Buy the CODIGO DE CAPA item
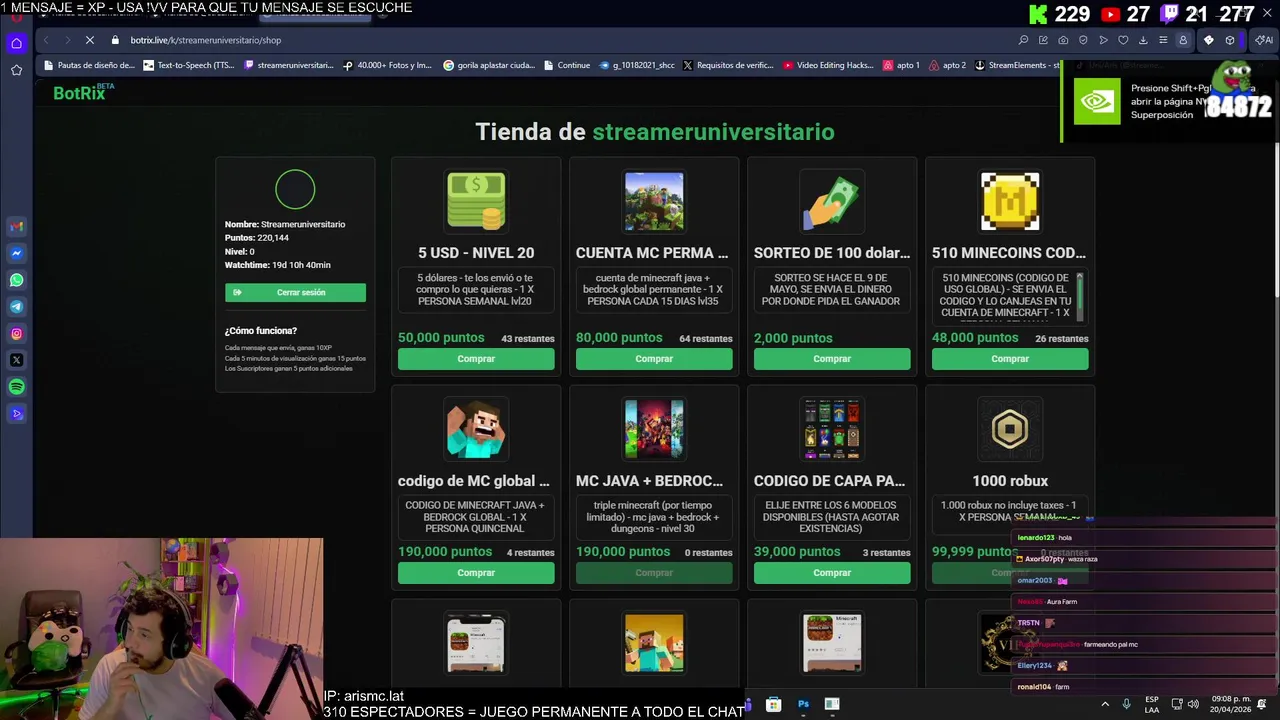Screen dimensions: 1280x720 pyautogui.click(x=832, y=573)
